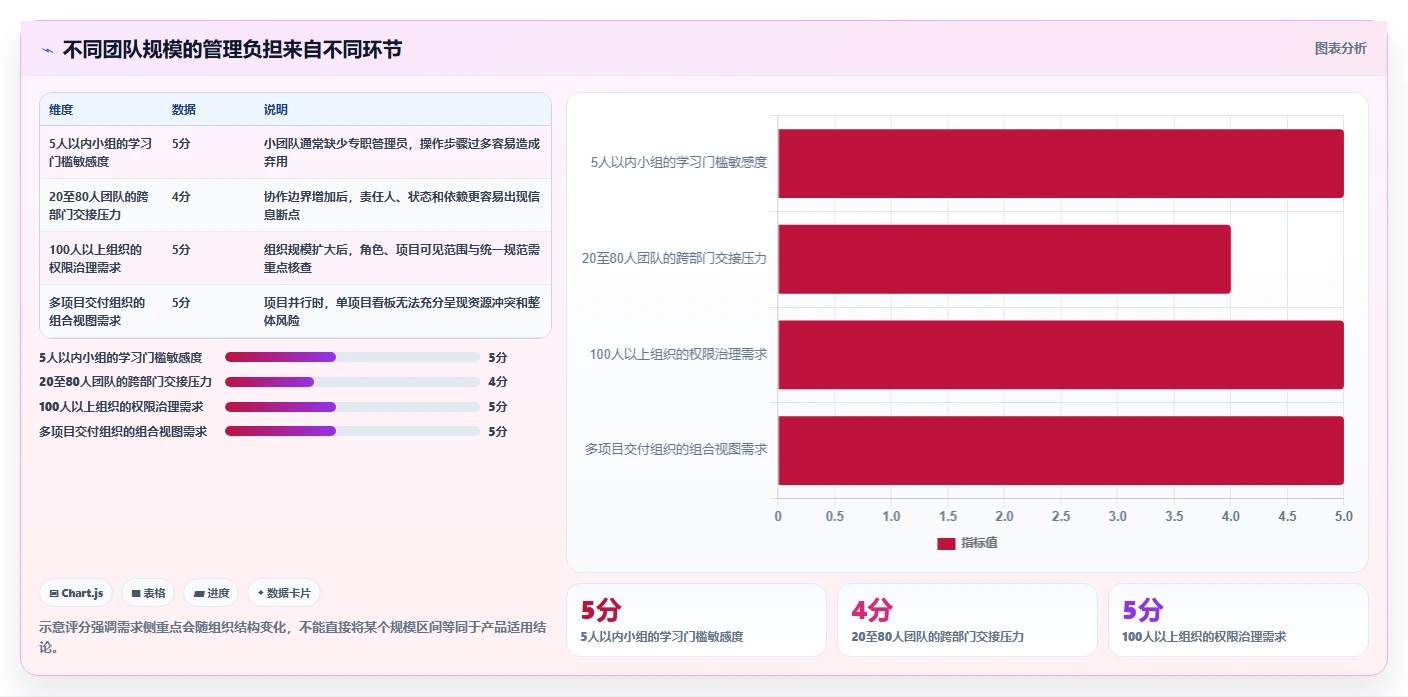Click the 2.5 tick on the chart axis

pos(1061,516)
